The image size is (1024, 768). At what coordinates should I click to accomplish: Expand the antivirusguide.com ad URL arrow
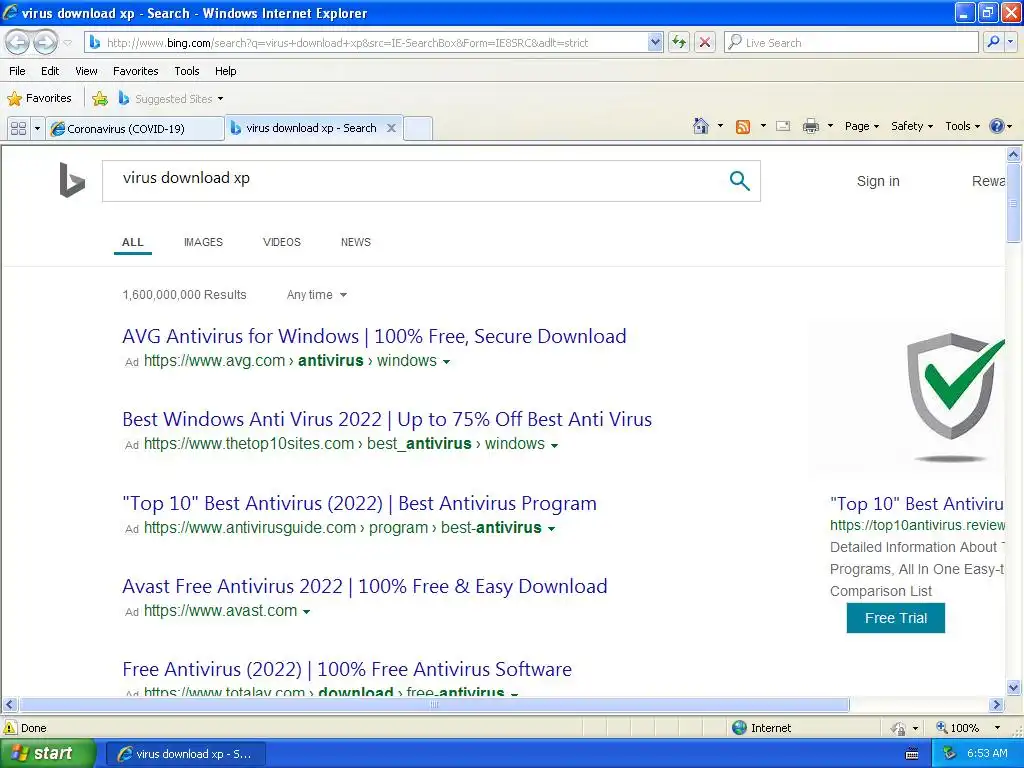pyautogui.click(x=551, y=529)
